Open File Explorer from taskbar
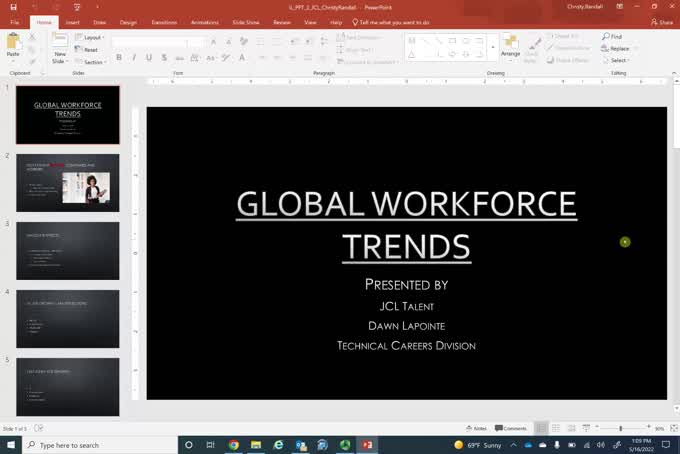The image size is (680, 454). pos(256,445)
